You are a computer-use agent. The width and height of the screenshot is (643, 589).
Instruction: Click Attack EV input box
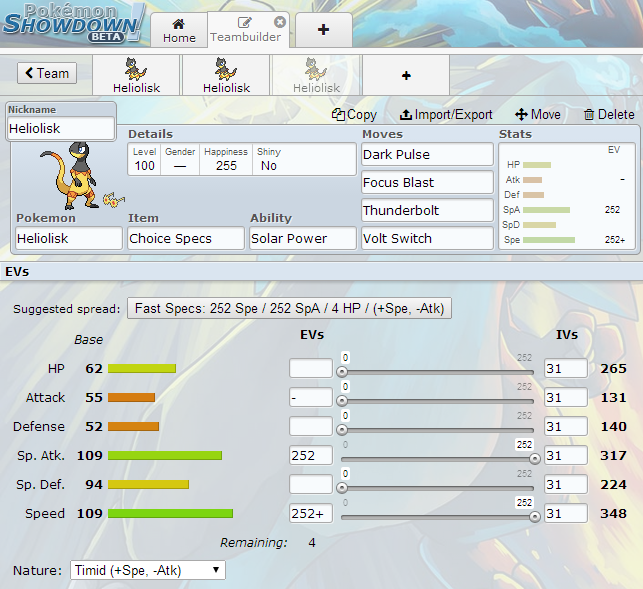pyautogui.click(x=311, y=397)
